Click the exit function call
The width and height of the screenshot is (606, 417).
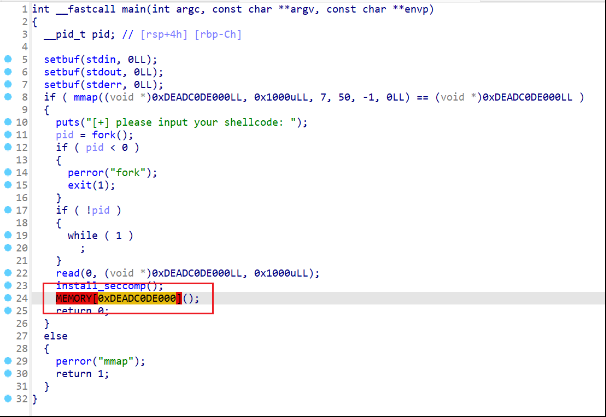tap(80, 185)
